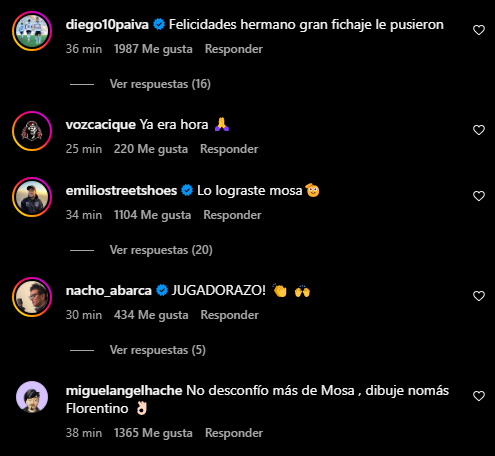495x456 pixels.
Task: Expand Ver respuestas (20) thread
Action: coord(161,250)
